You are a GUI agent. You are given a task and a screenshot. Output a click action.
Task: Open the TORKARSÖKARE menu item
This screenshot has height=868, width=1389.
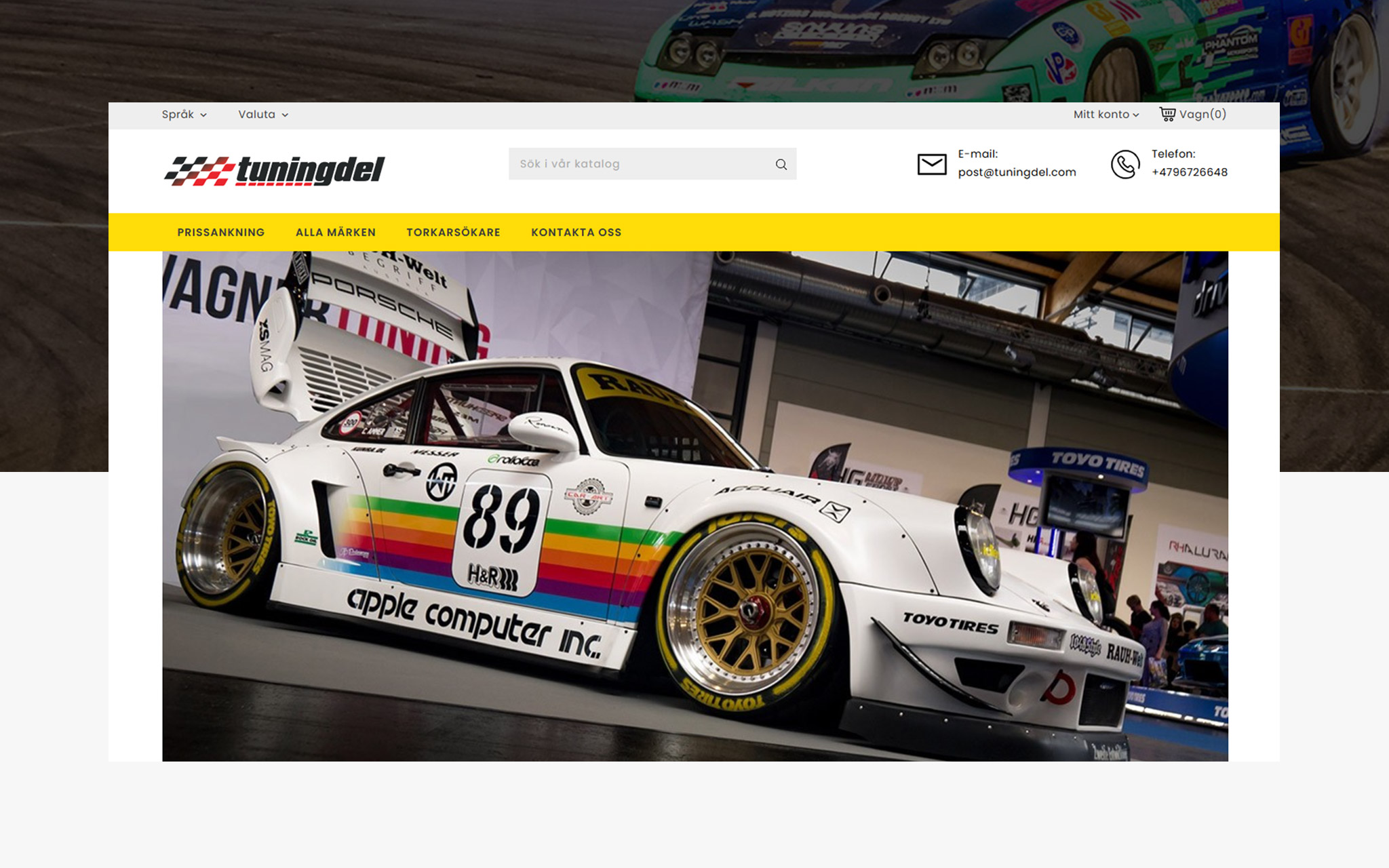[453, 233]
